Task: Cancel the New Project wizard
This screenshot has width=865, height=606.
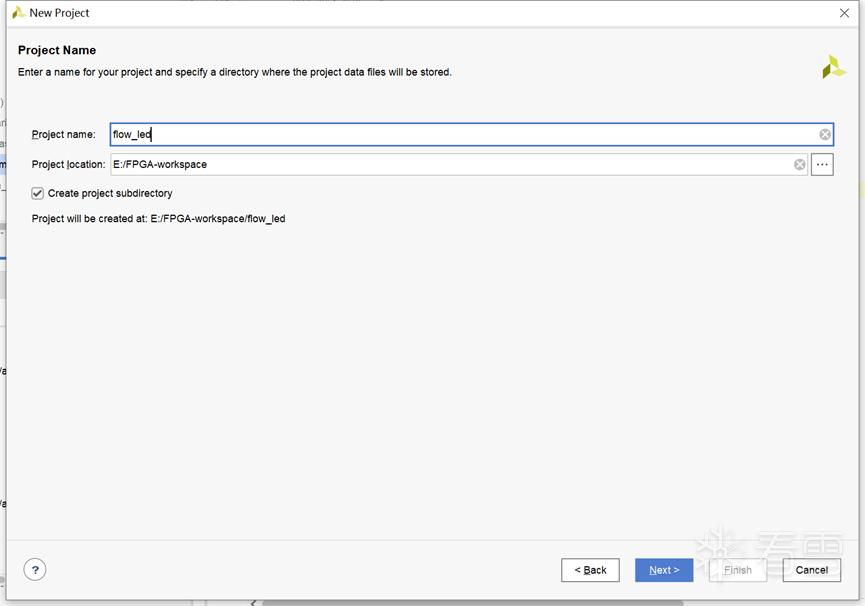Action: (x=811, y=570)
